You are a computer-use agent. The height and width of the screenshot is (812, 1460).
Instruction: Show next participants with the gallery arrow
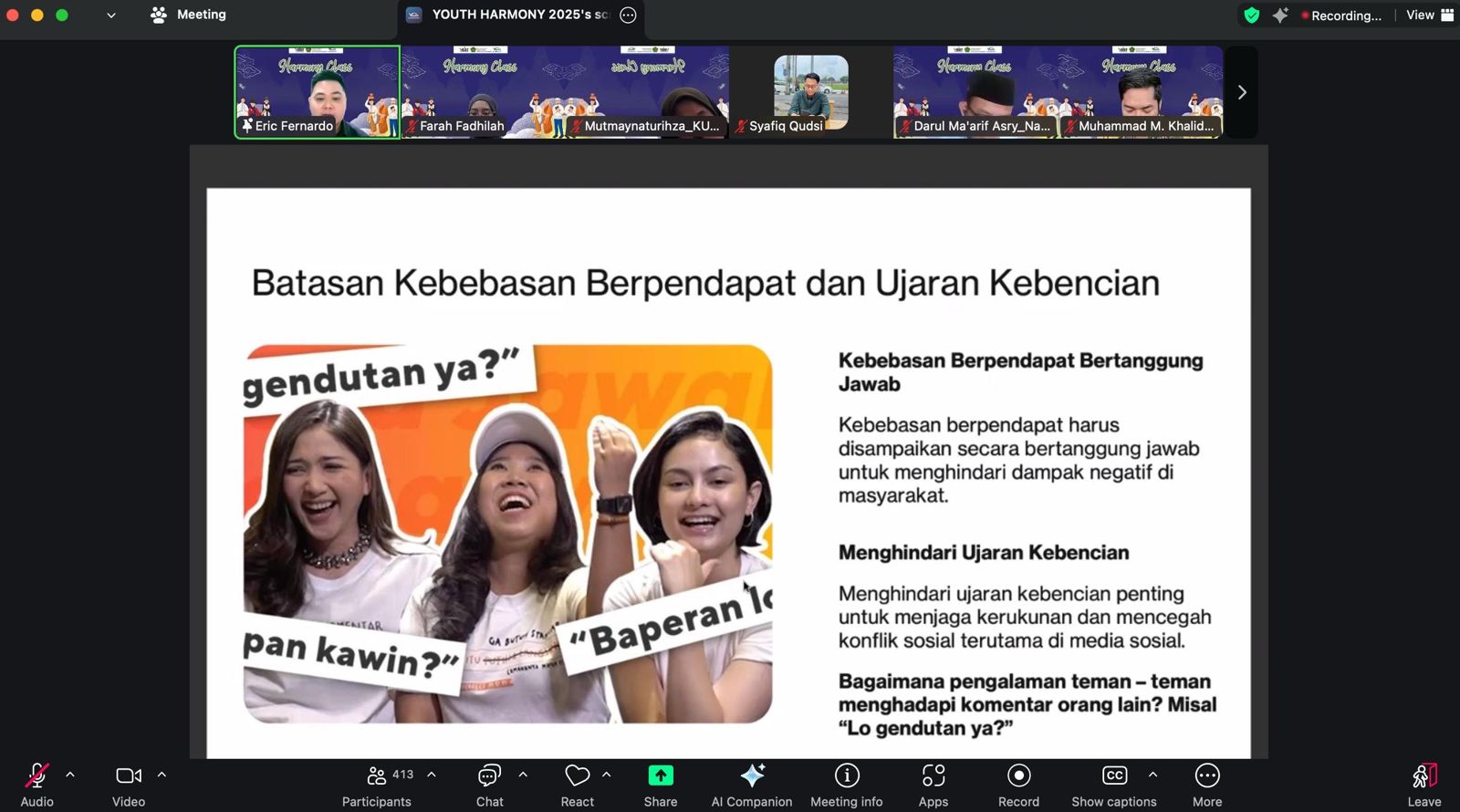coord(1241,92)
